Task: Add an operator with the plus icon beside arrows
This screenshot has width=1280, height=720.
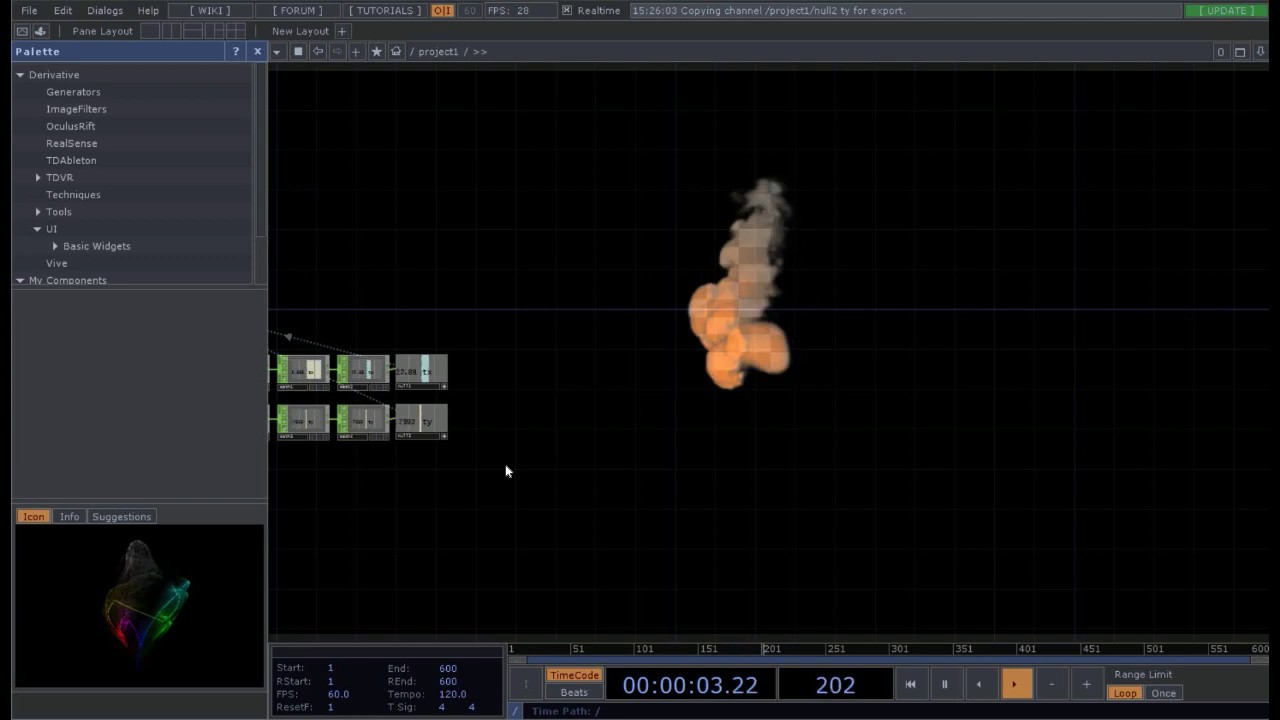Action: click(356, 51)
